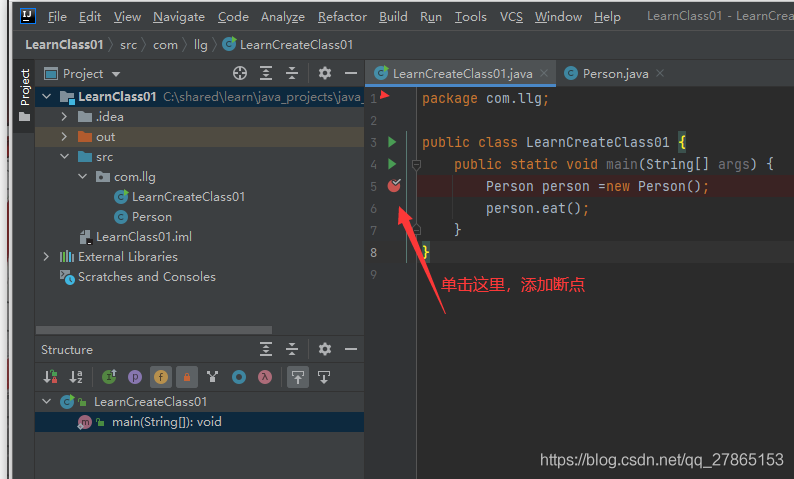Screen dimensions: 794x479
Task: Click Expand All in Project panel
Action: click(266, 73)
